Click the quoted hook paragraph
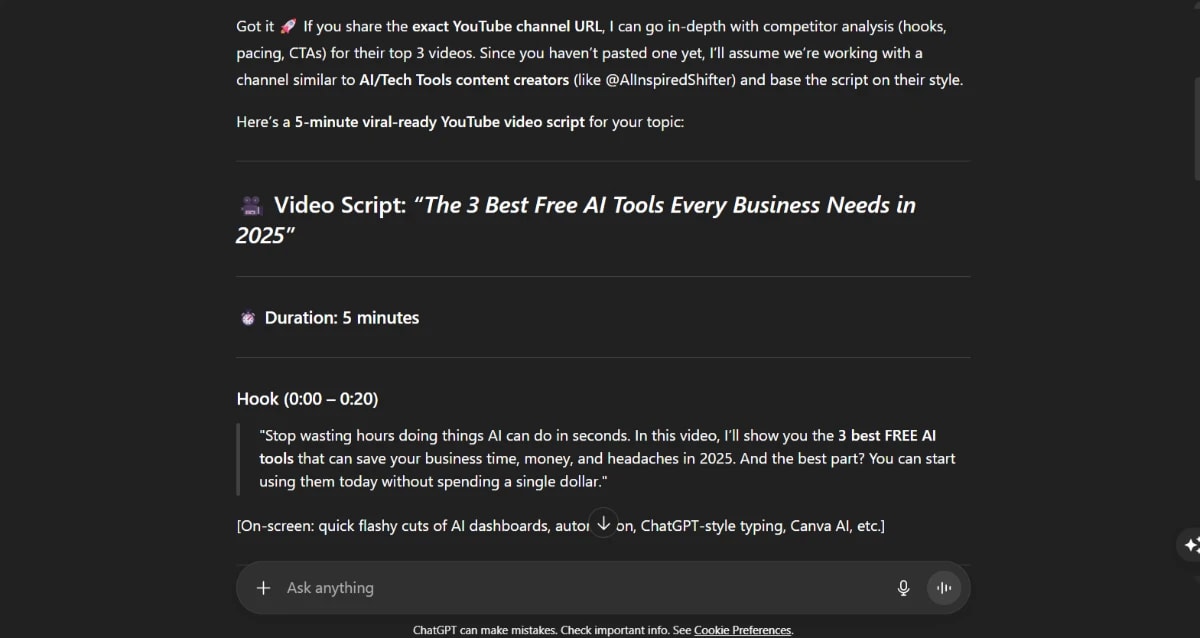The width and height of the screenshot is (1200, 638). [600, 458]
